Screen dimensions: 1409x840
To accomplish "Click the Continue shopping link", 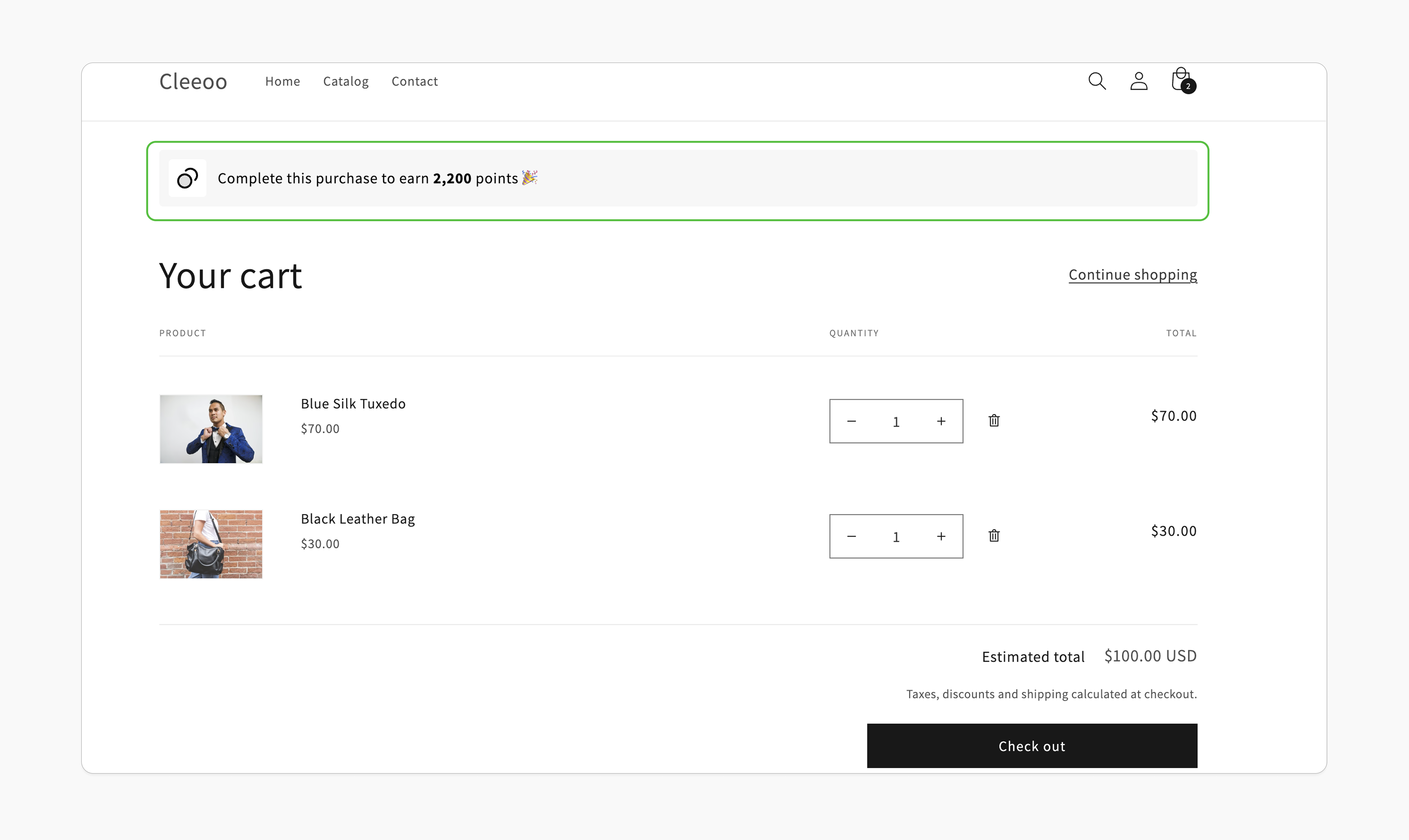I will coord(1132,275).
